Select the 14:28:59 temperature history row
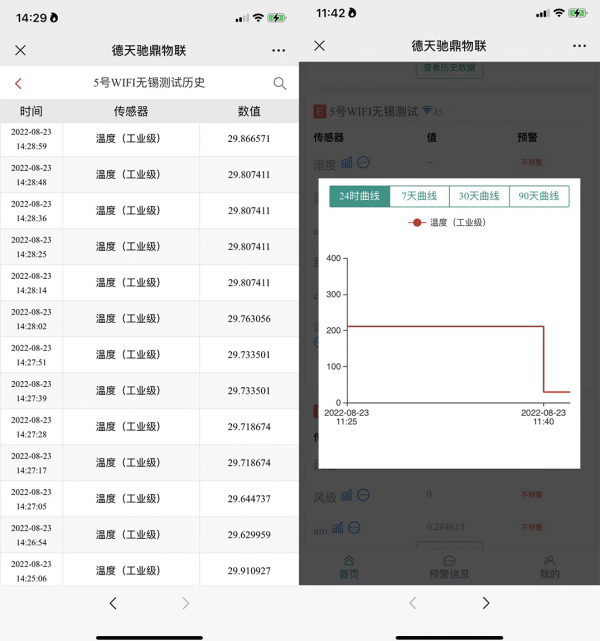This screenshot has width=600, height=641. point(149,139)
